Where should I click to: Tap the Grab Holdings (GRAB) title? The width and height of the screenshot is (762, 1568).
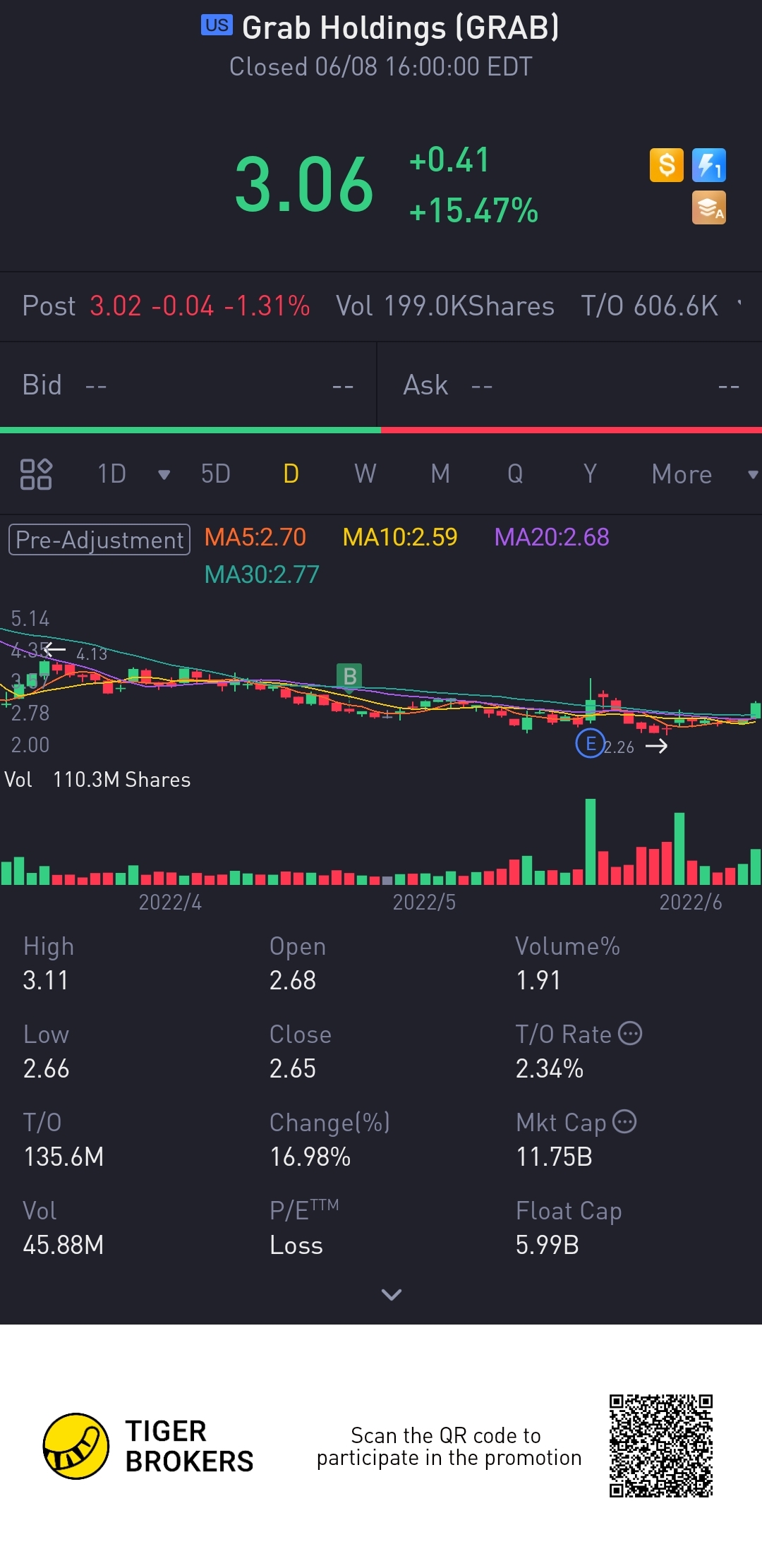[x=400, y=28]
